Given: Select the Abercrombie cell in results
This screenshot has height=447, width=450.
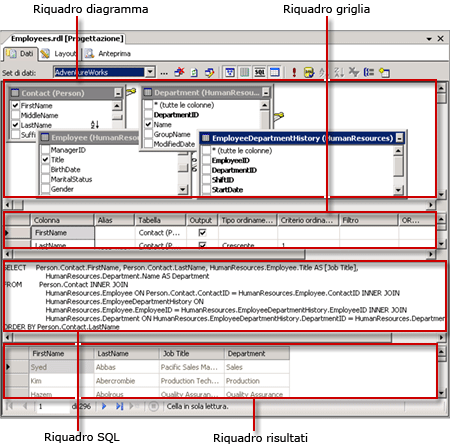Looking at the screenshot, I should 127,381.
